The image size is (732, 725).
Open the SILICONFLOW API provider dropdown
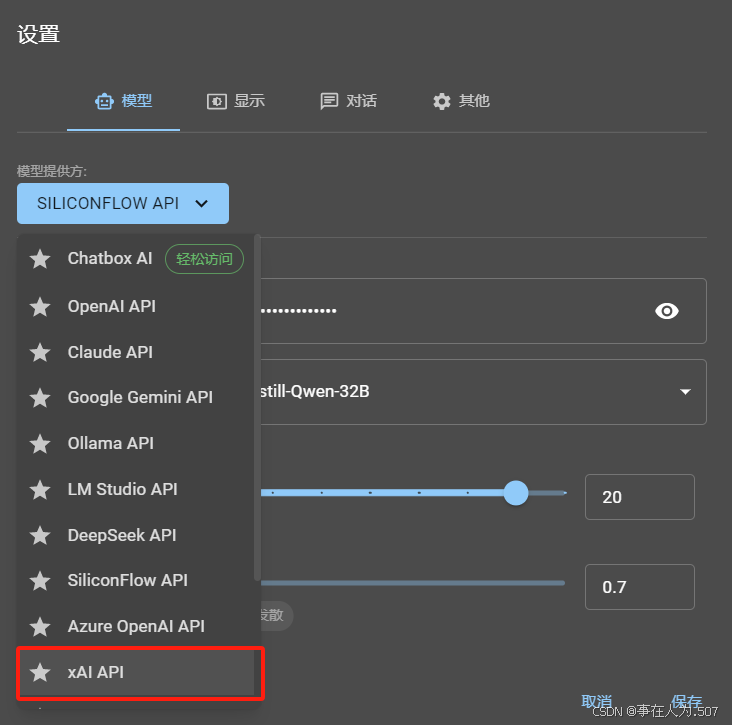coord(123,204)
